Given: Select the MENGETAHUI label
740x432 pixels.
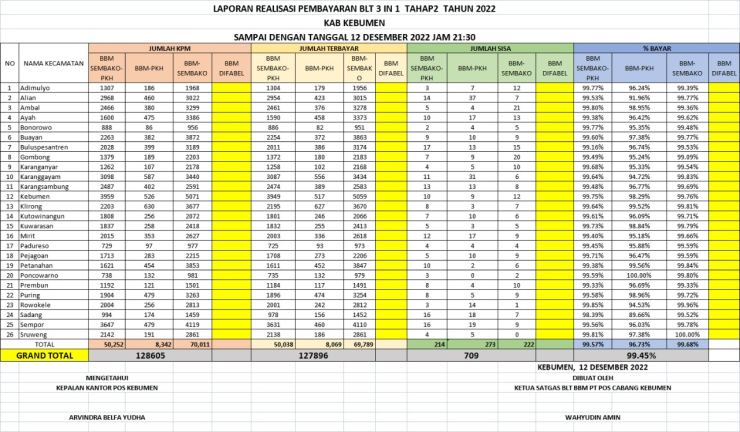Looking at the screenshot, I should click(107, 378).
